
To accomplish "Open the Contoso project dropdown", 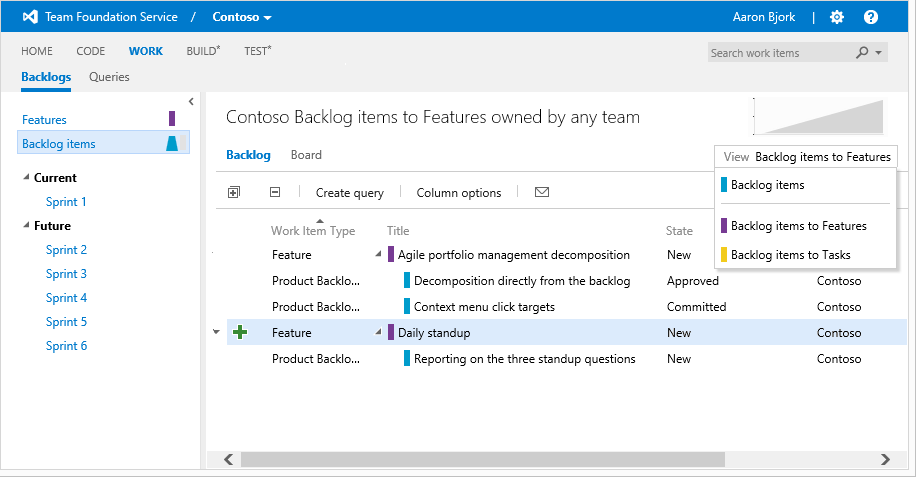I will (242, 17).
